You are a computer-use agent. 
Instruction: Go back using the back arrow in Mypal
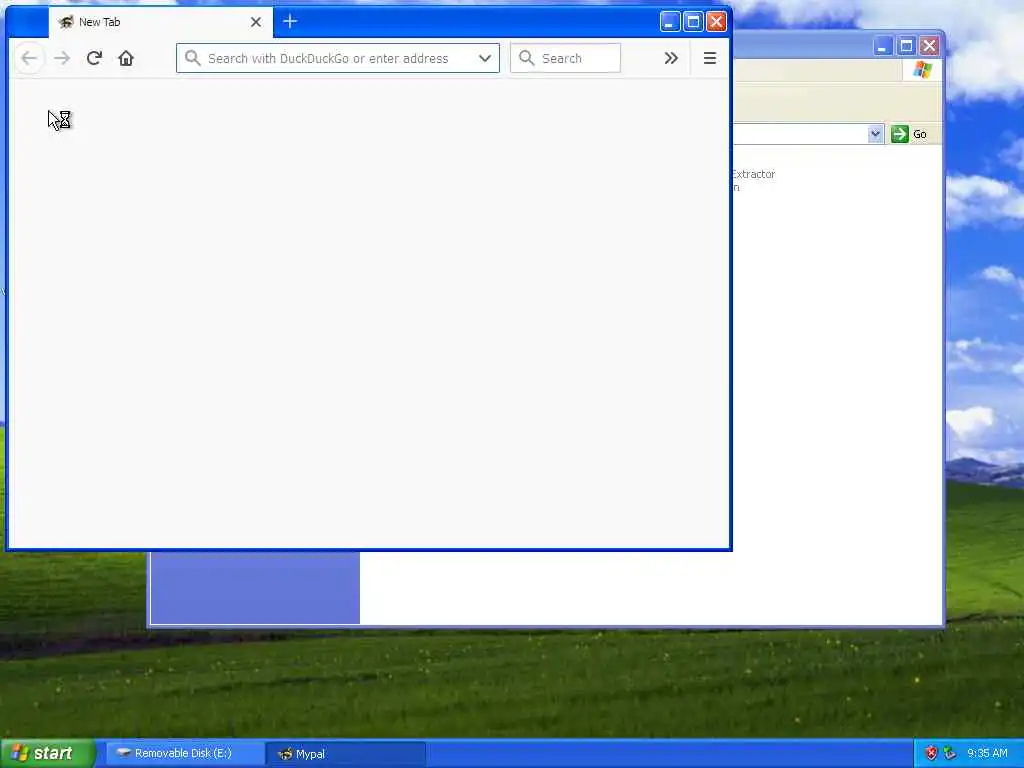[x=29, y=58]
